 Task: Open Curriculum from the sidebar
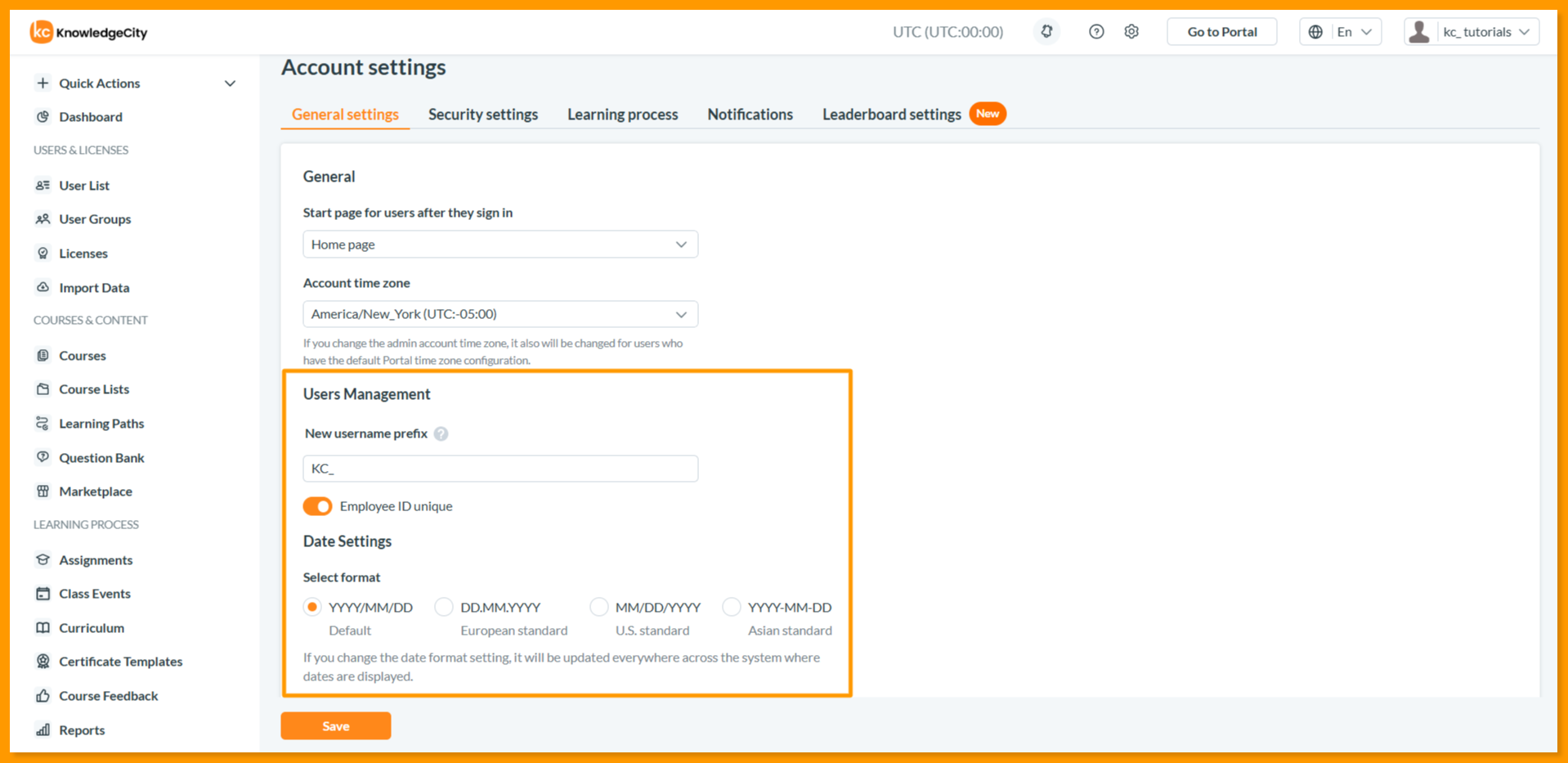click(x=92, y=628)
